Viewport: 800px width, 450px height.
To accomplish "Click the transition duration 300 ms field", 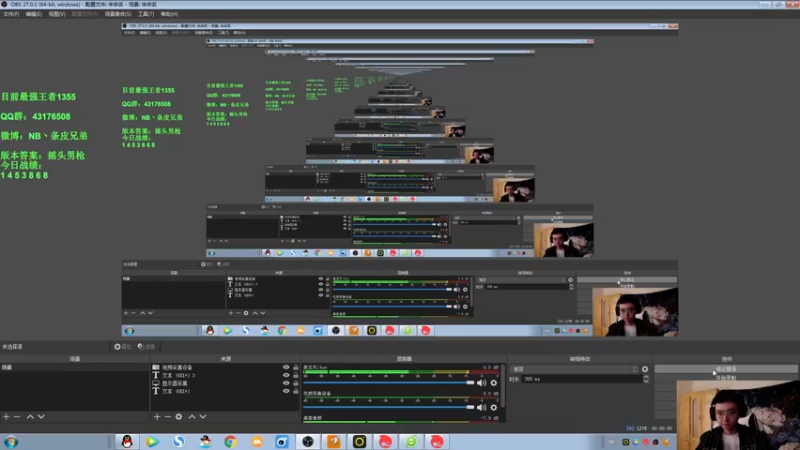I will 582,379.
